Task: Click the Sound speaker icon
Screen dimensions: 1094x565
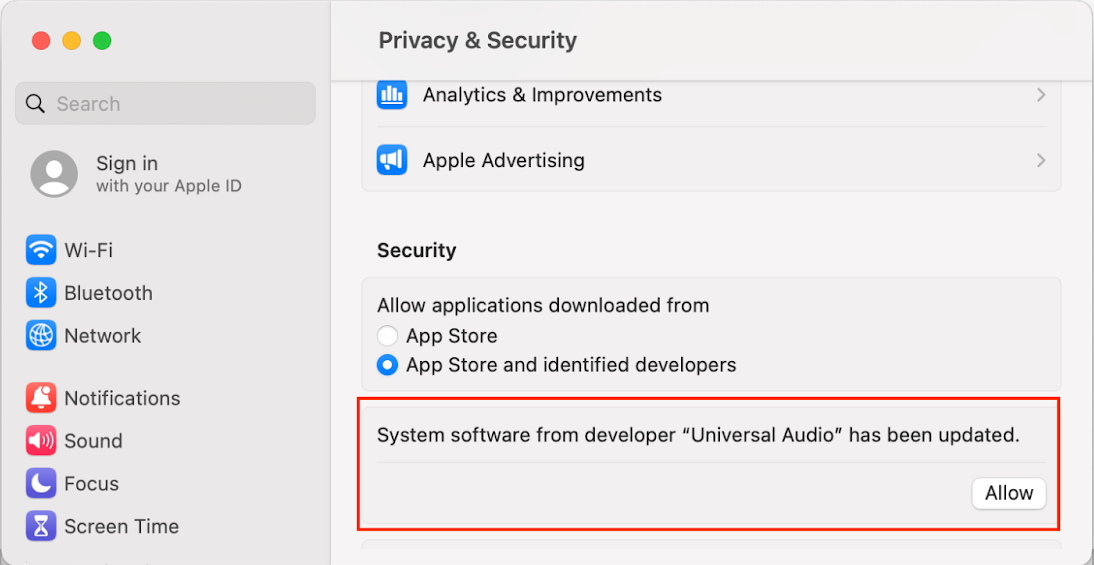Action: [x=41, y=441]
